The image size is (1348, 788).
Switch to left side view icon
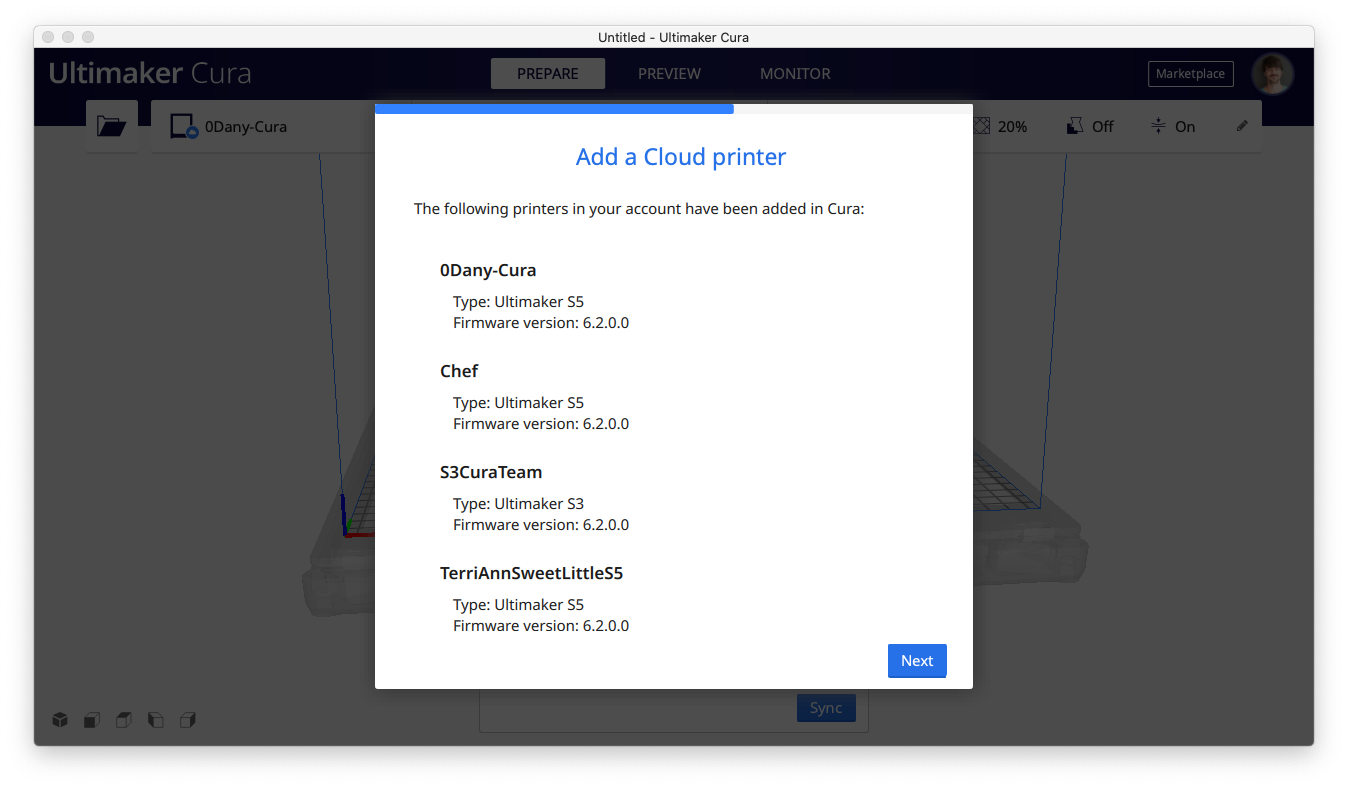pyautogui.click(x=156, y=720)
